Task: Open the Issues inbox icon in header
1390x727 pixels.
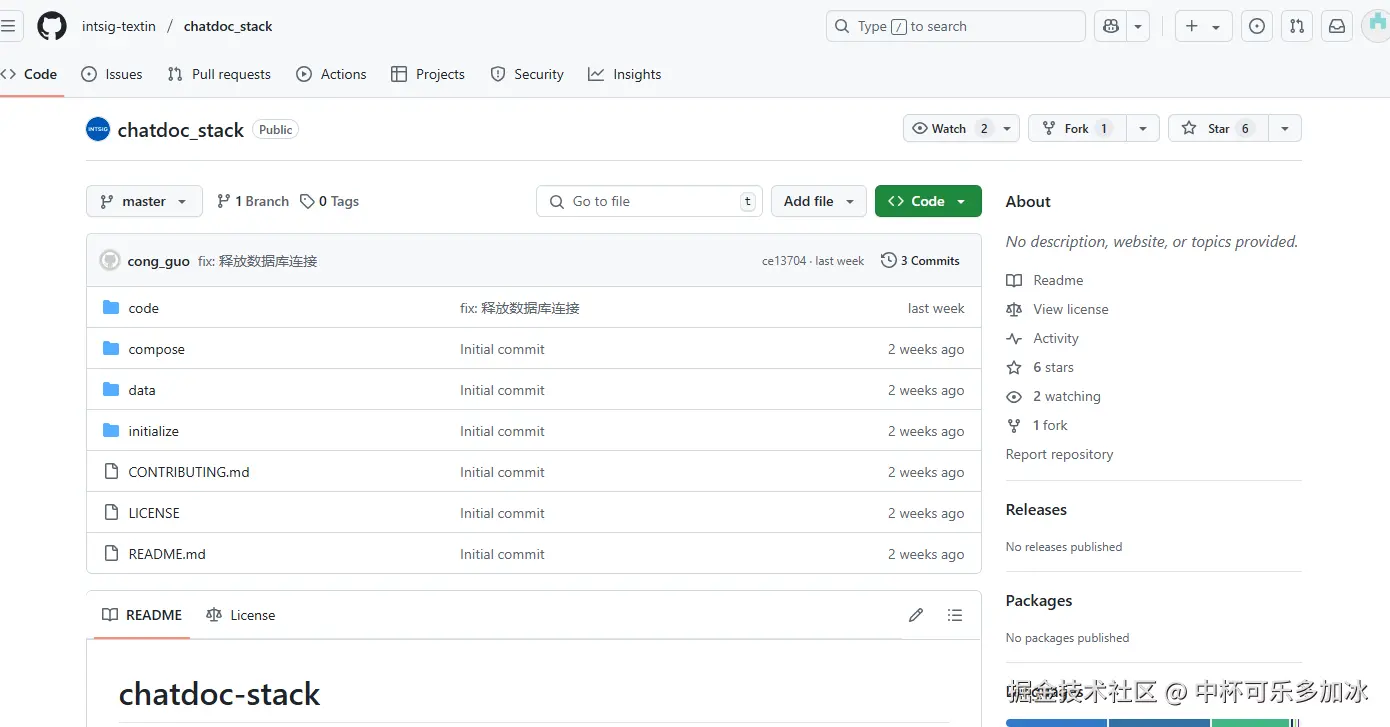Action: (1257, 27)
